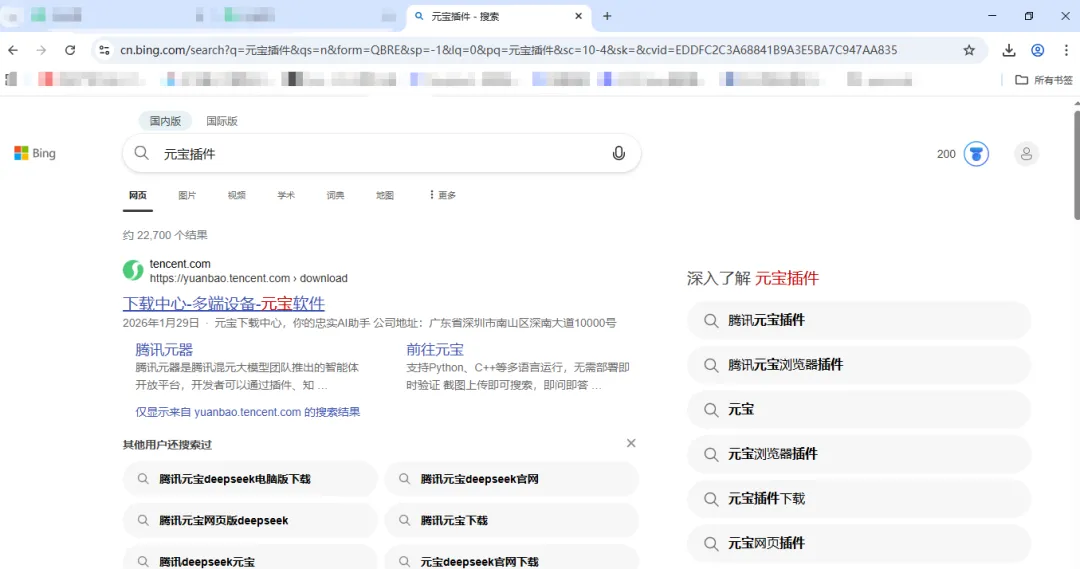Close the 元宝插件 - 搜索 tab
The image size is (1080, 569).
579,16
